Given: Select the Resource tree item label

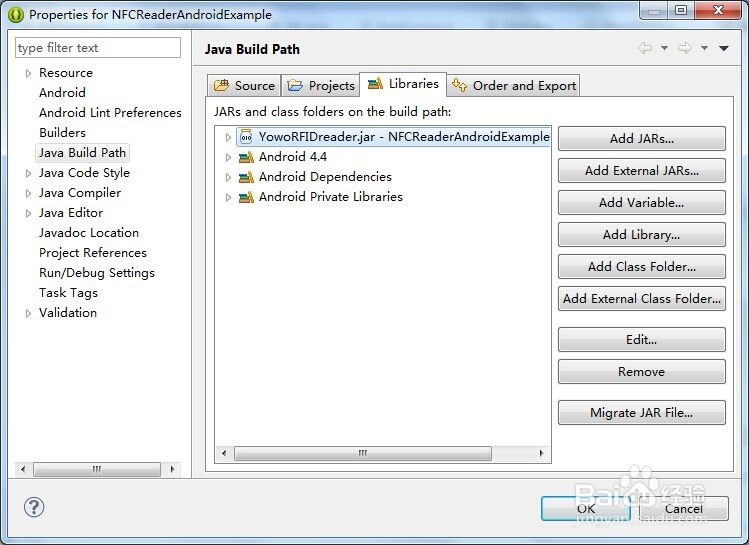Looking at the screenshot, I should tap(66, 73).
